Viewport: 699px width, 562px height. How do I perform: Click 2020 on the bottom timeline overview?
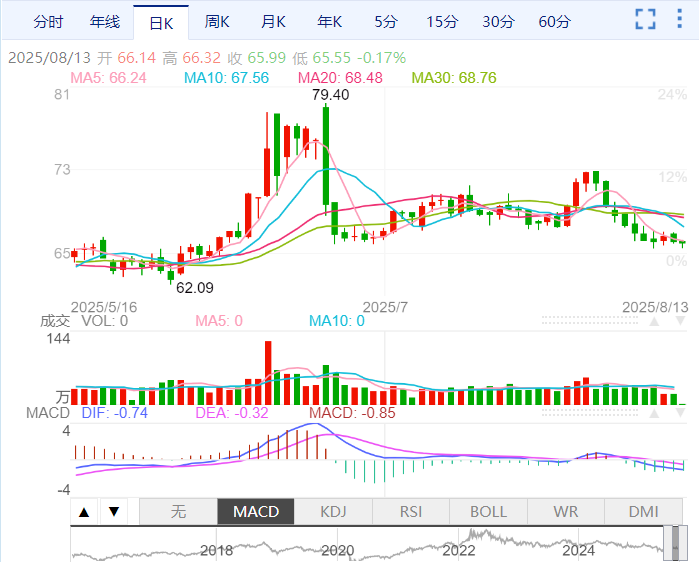pos(338,549)
